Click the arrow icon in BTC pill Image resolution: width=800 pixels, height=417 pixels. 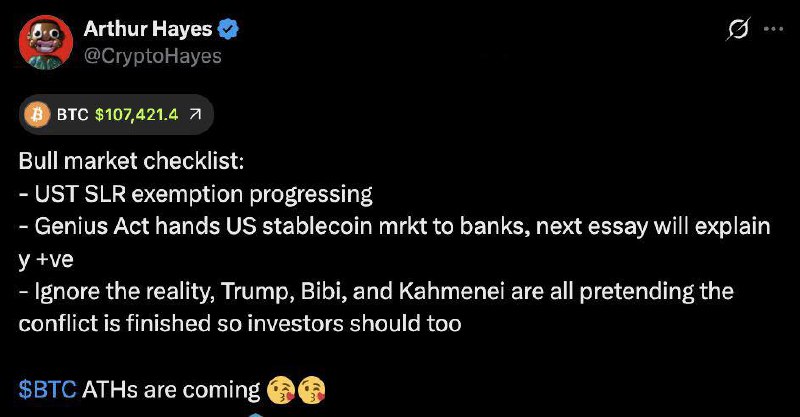click(x=195, y=114)
